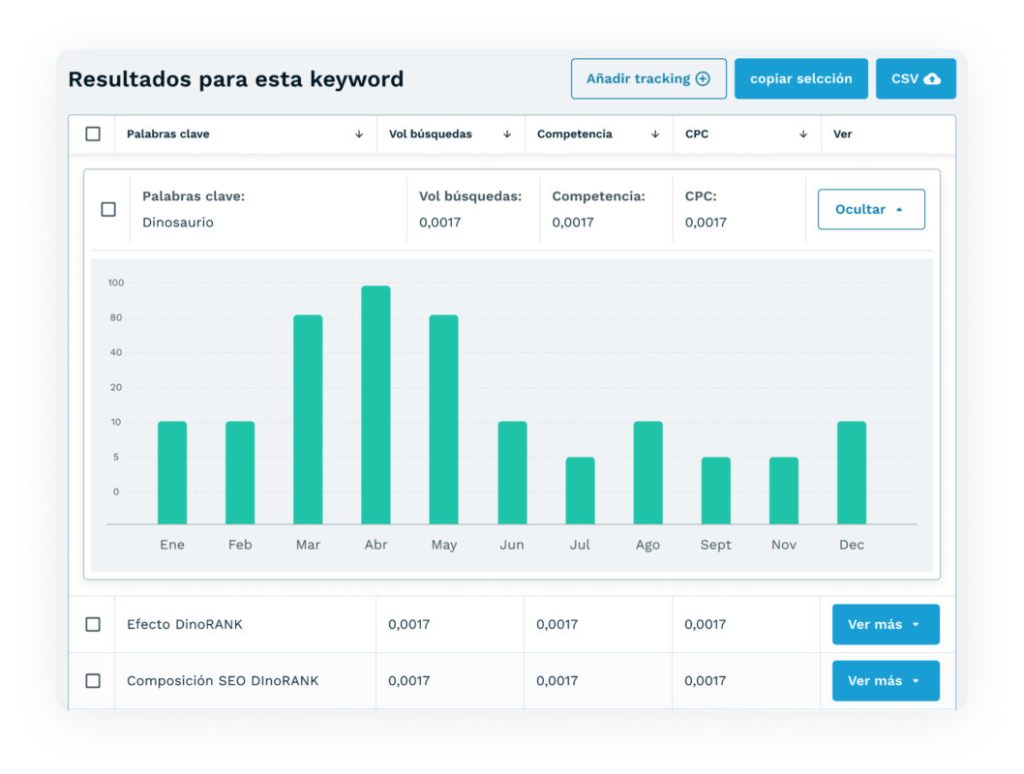Expand Efecto DinoRANK with Ver más
This screenshot has width=1024, height=774.
885,625
